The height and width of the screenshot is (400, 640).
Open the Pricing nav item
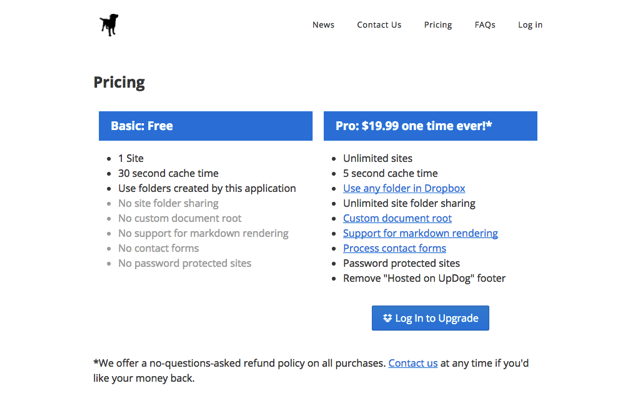438,25
